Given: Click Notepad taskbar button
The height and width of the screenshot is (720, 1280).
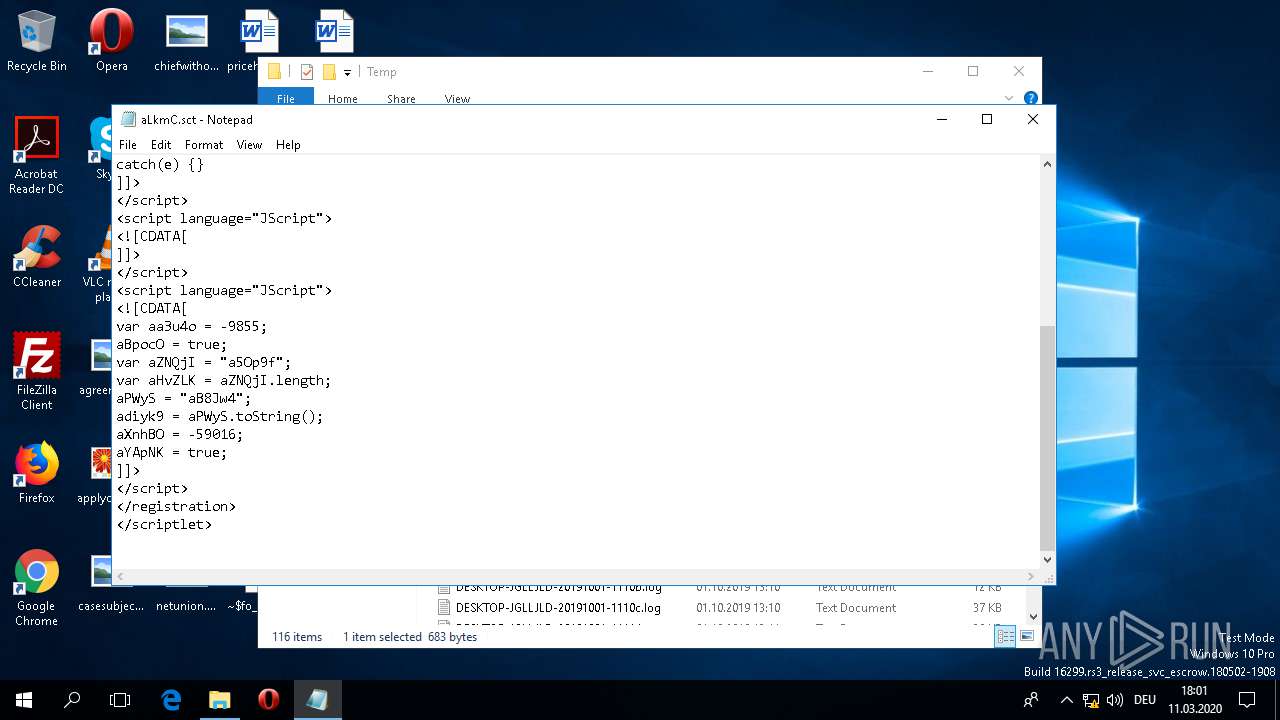Looking at the screenshot, I should [317, 700].
